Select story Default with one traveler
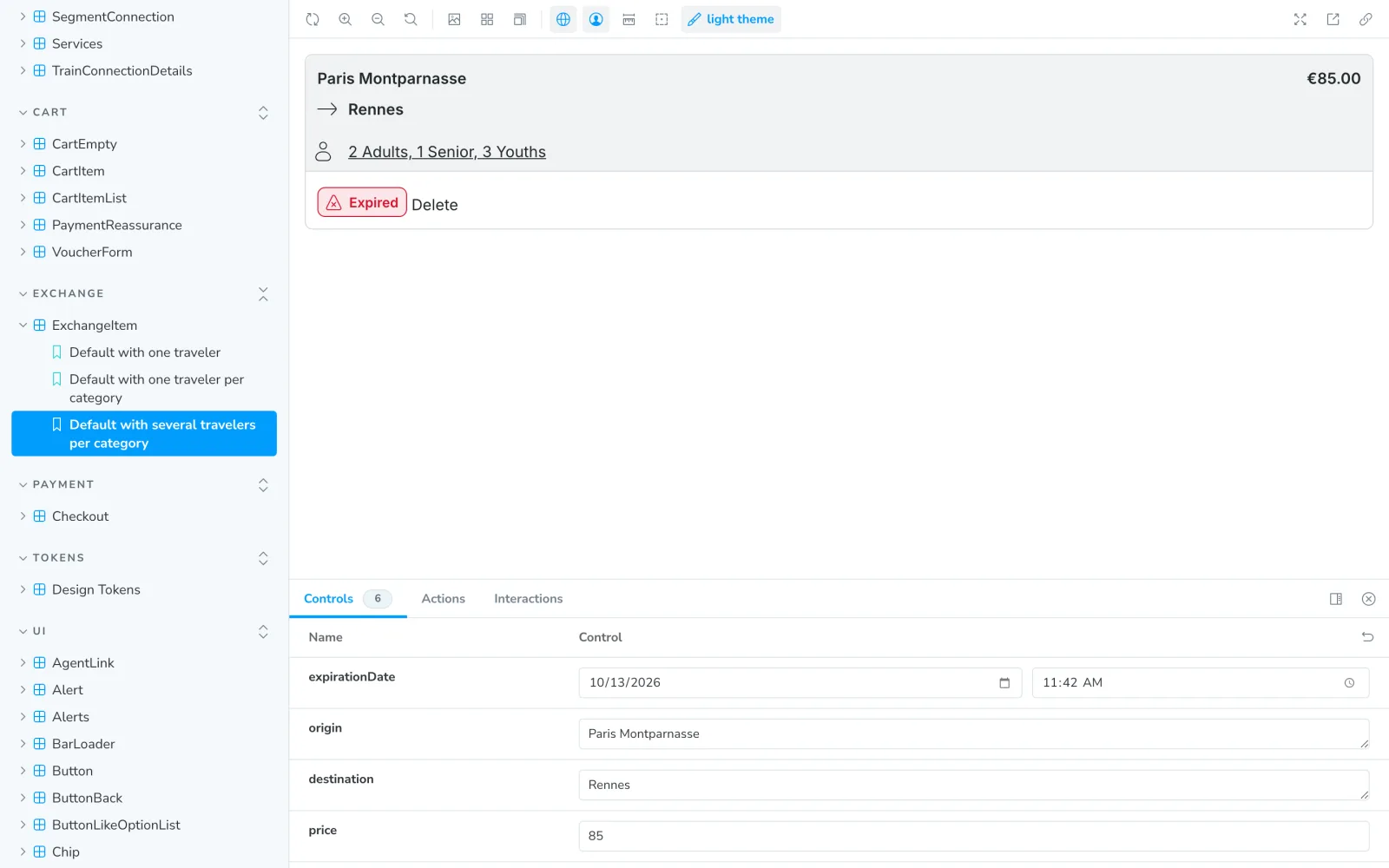Screen dimensions: 1389x868 144,352
